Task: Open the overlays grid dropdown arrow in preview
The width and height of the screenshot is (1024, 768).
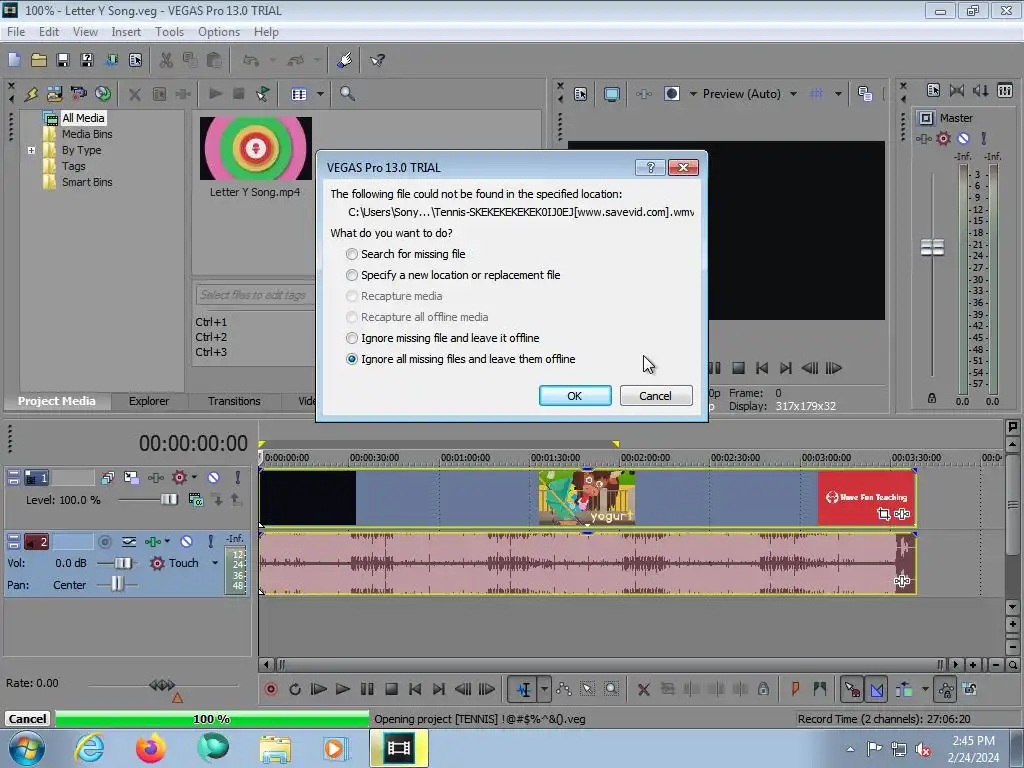Action: tap(838, 94)
